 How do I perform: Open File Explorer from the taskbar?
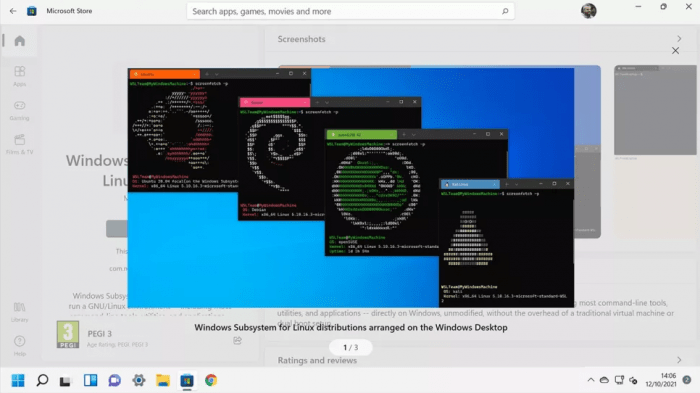pos(162,380)
